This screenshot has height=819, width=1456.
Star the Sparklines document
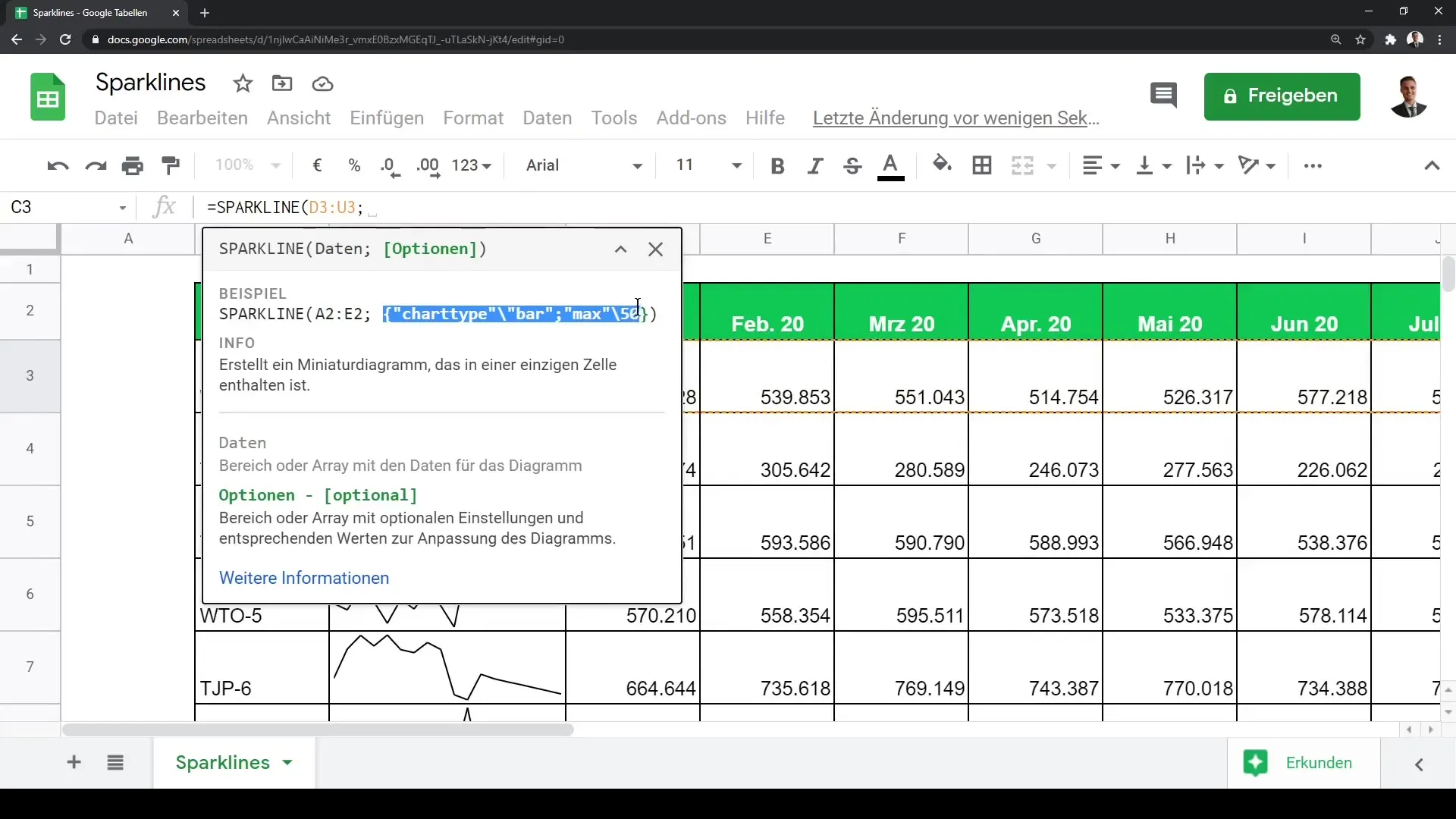[x=243, y=83]
